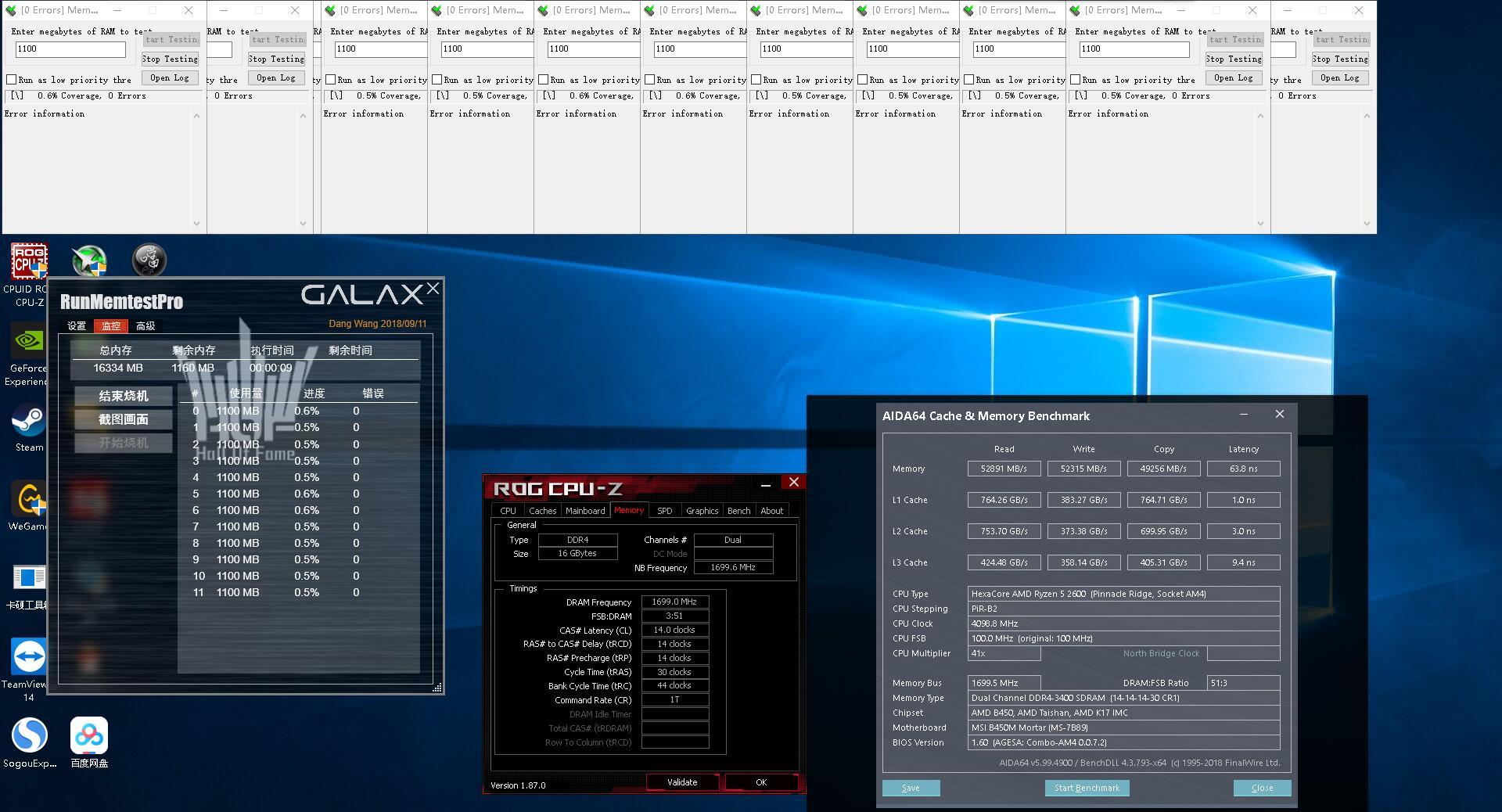Open the green jet shortcut on the desktop
The width and height of the screenshot is (1502, 812).
click(89, 260)
